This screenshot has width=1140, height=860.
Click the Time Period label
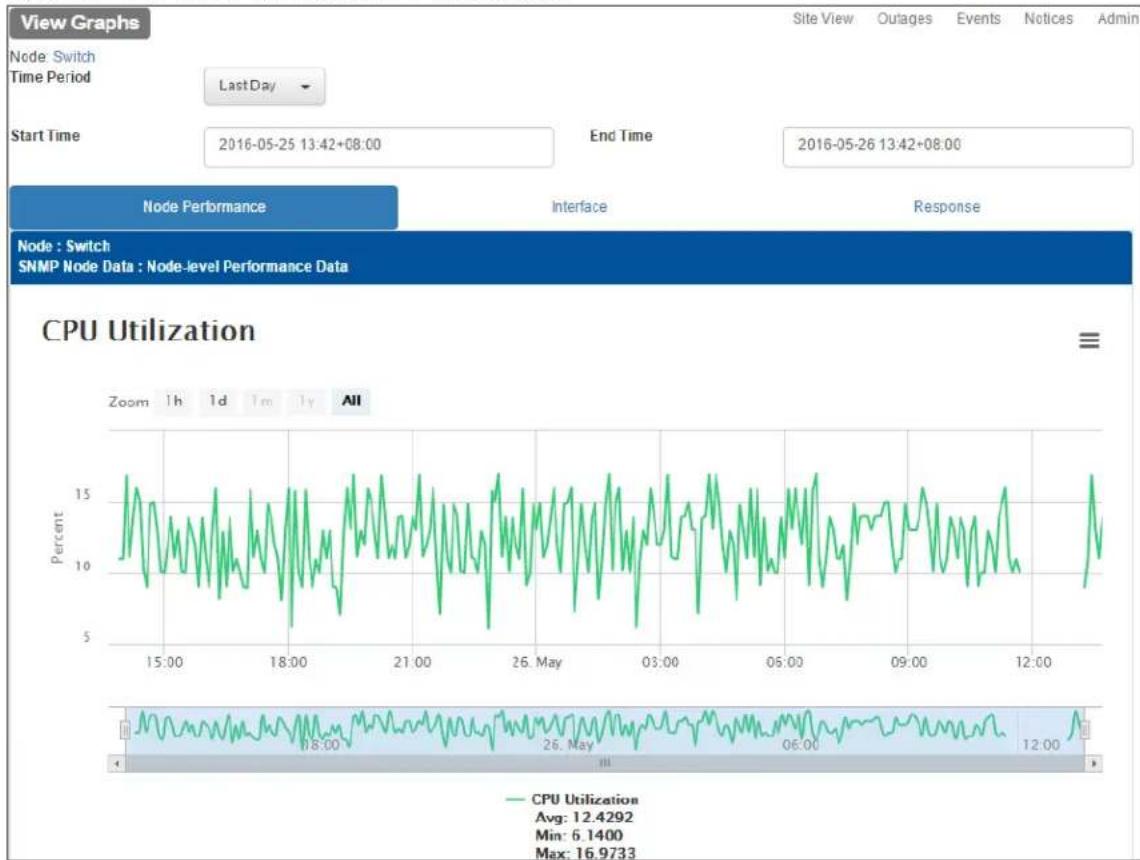click(50, 77)
